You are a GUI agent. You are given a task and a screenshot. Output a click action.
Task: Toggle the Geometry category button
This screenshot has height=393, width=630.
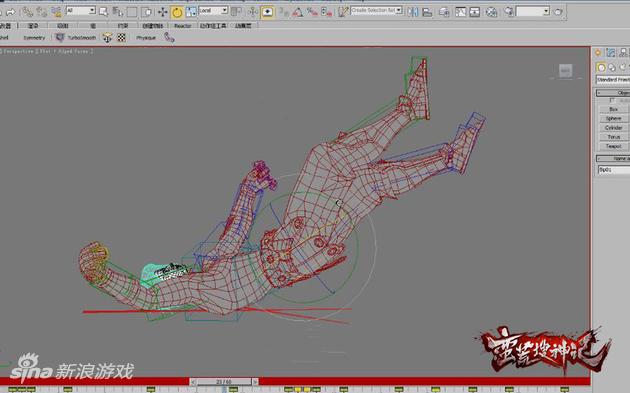(x=601, y=67)
